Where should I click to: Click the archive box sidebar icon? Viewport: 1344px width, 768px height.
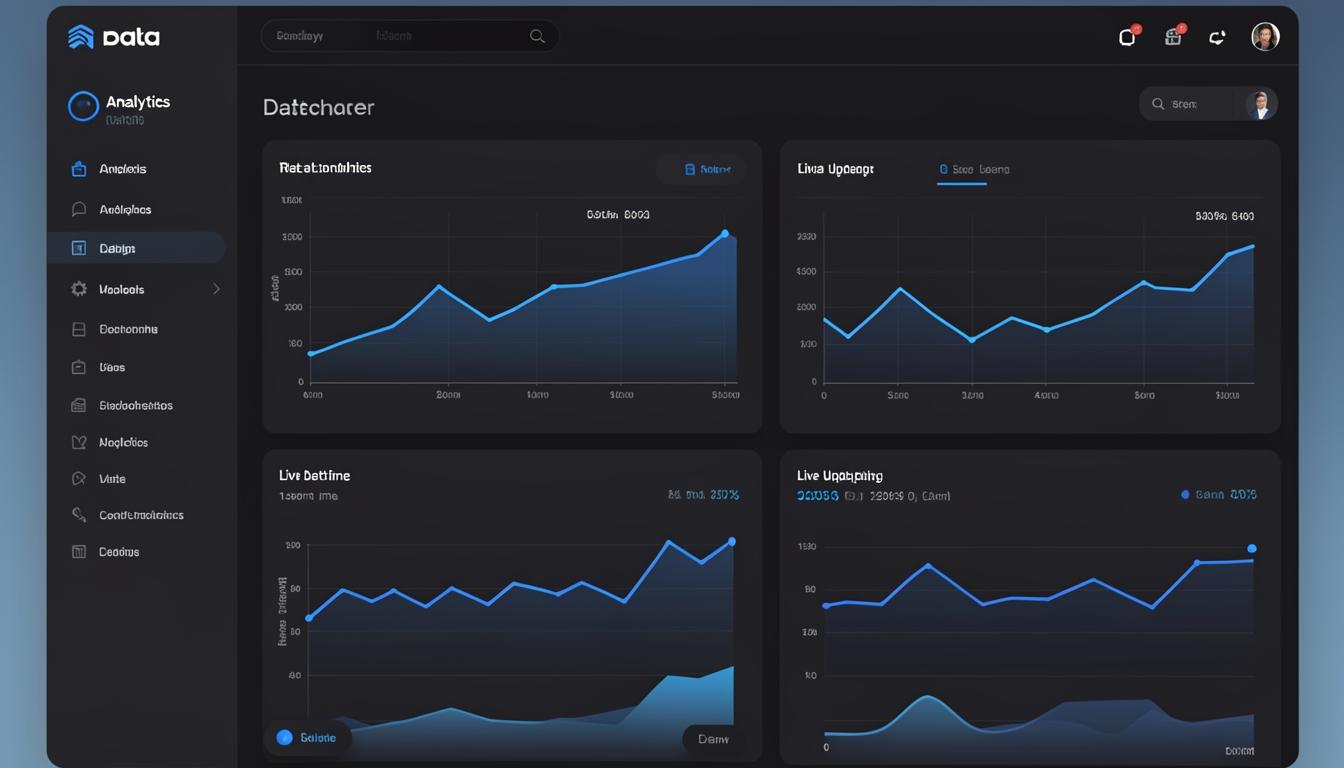79,329
